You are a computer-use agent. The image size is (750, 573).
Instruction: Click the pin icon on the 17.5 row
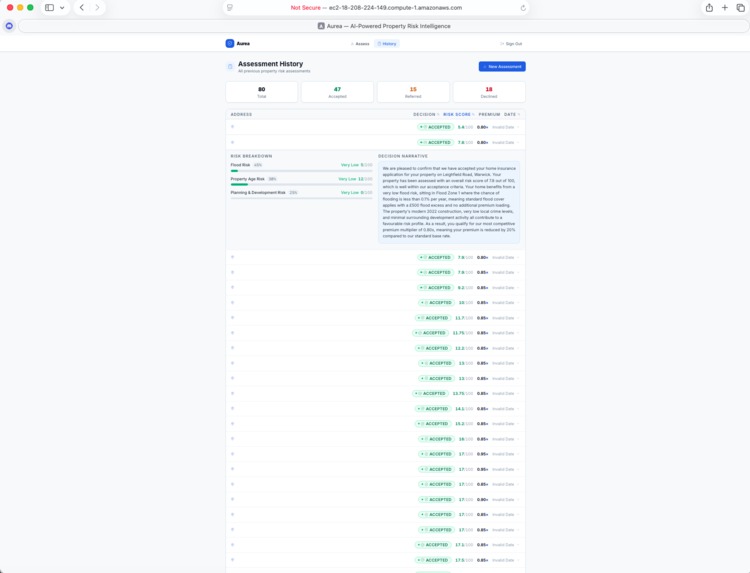coord(232,560)
